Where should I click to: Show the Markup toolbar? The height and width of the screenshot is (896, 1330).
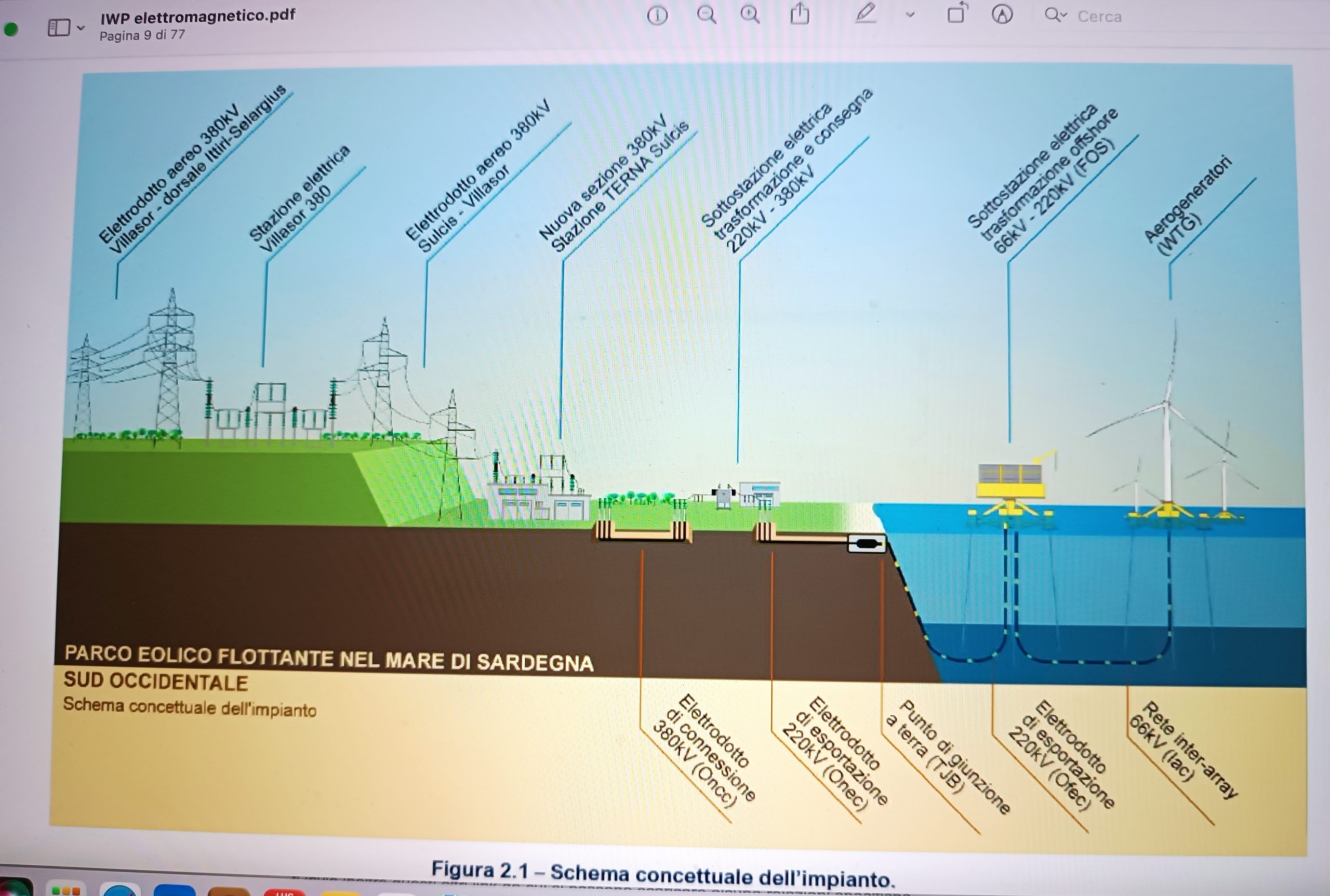pyautogui.click(x=1001, y=15)
